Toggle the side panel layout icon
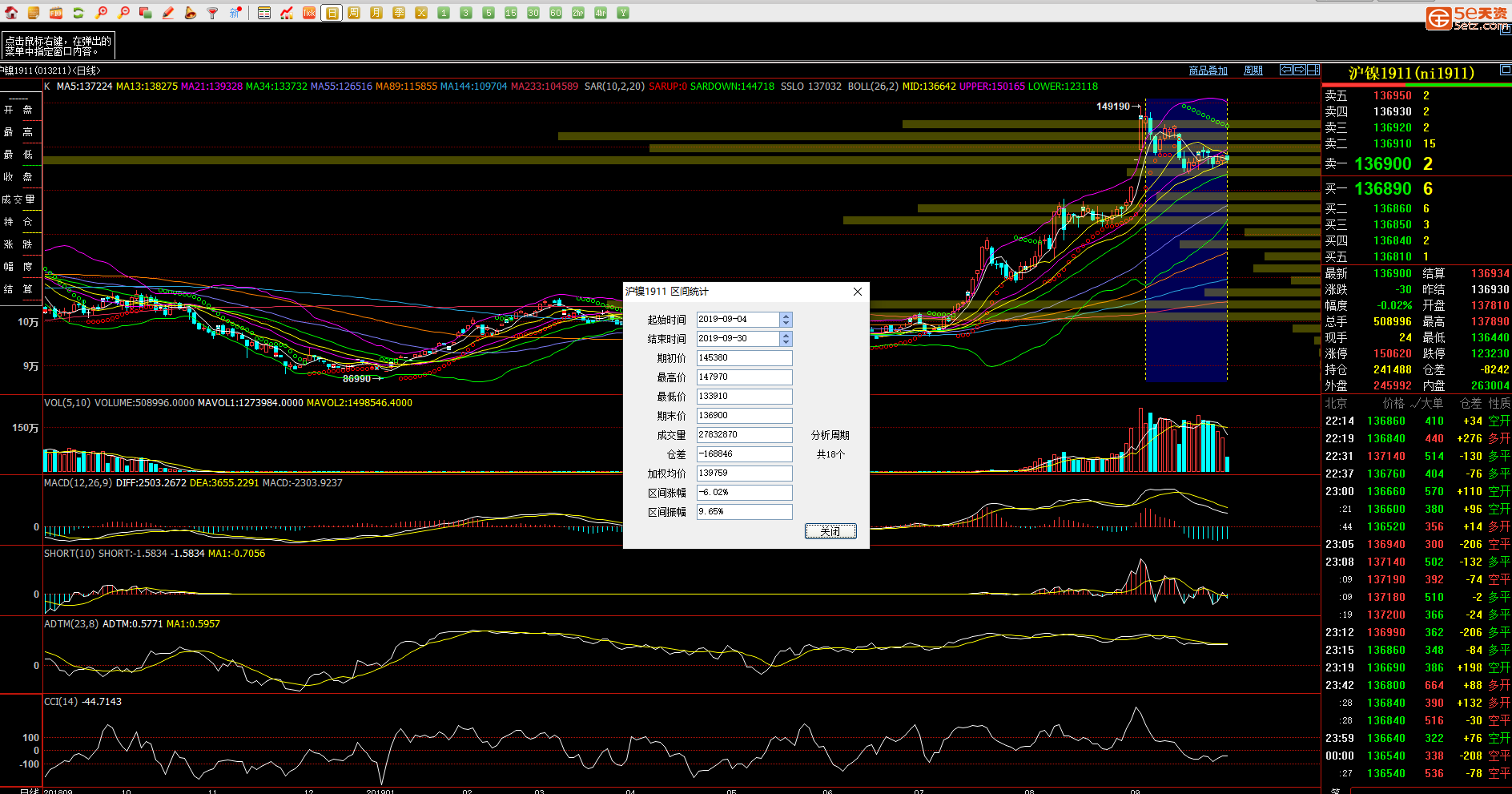This screenshot has height=794, width=1512. [1313, 70]
